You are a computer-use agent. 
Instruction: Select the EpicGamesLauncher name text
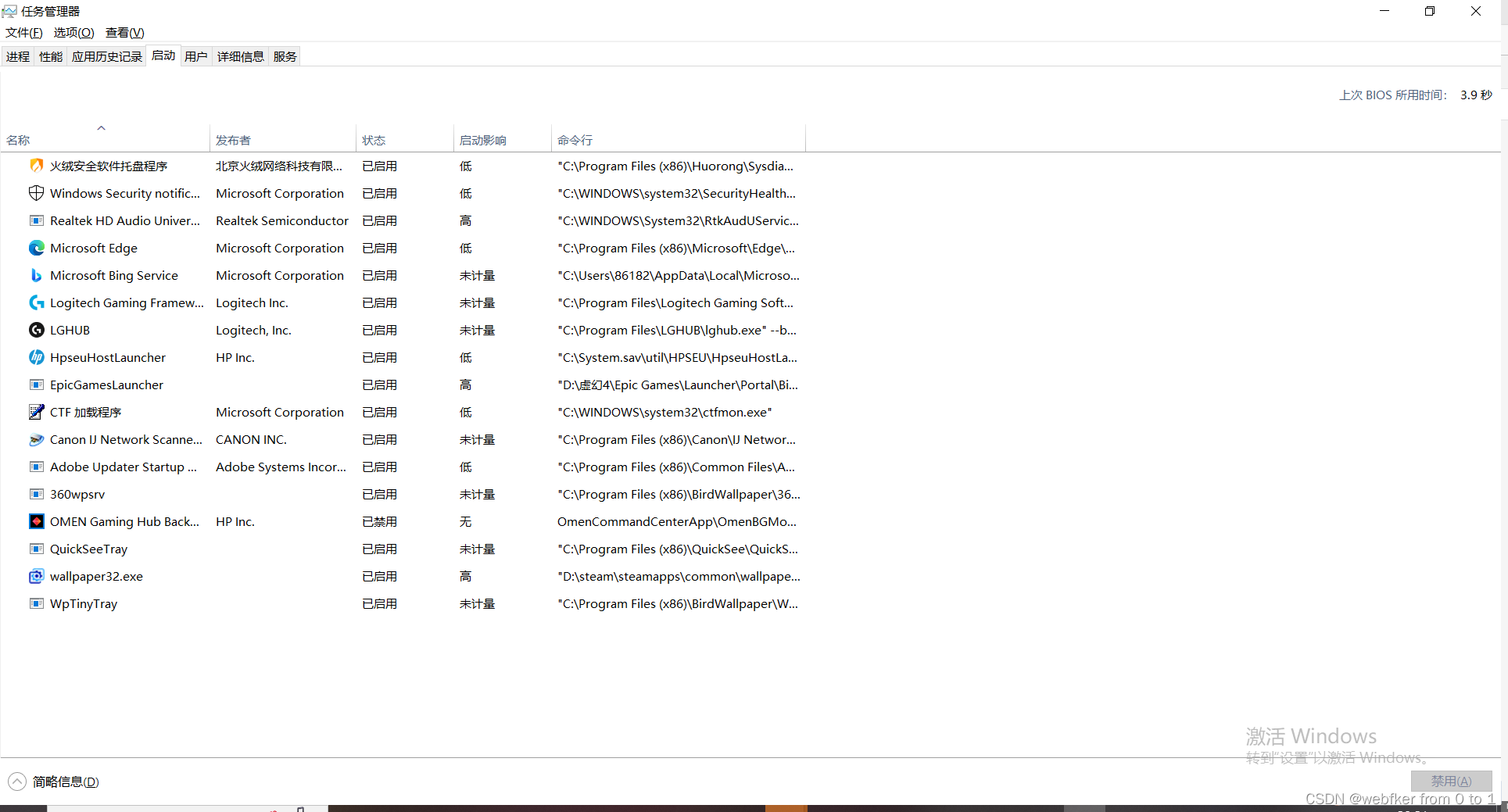pyautogui.click(x=106, y=385)
